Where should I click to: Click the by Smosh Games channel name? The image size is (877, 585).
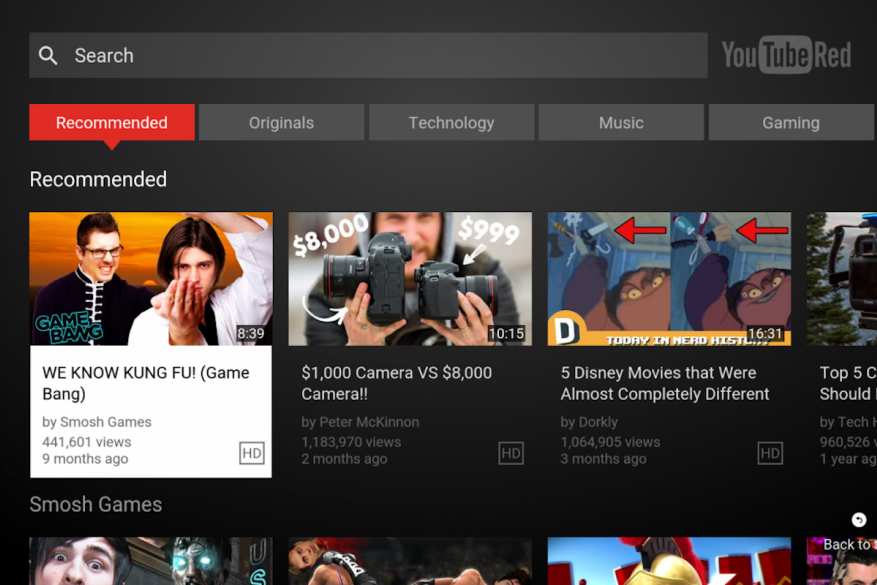tap(97, 422)
